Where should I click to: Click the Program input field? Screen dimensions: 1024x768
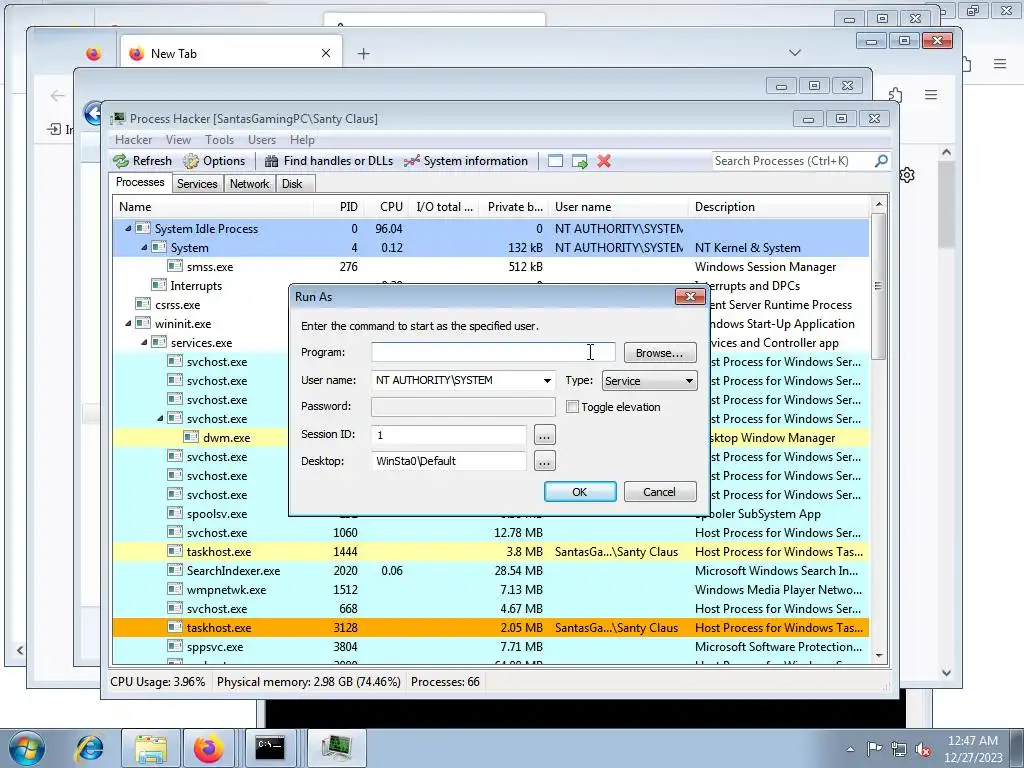(x=493, y=352)
